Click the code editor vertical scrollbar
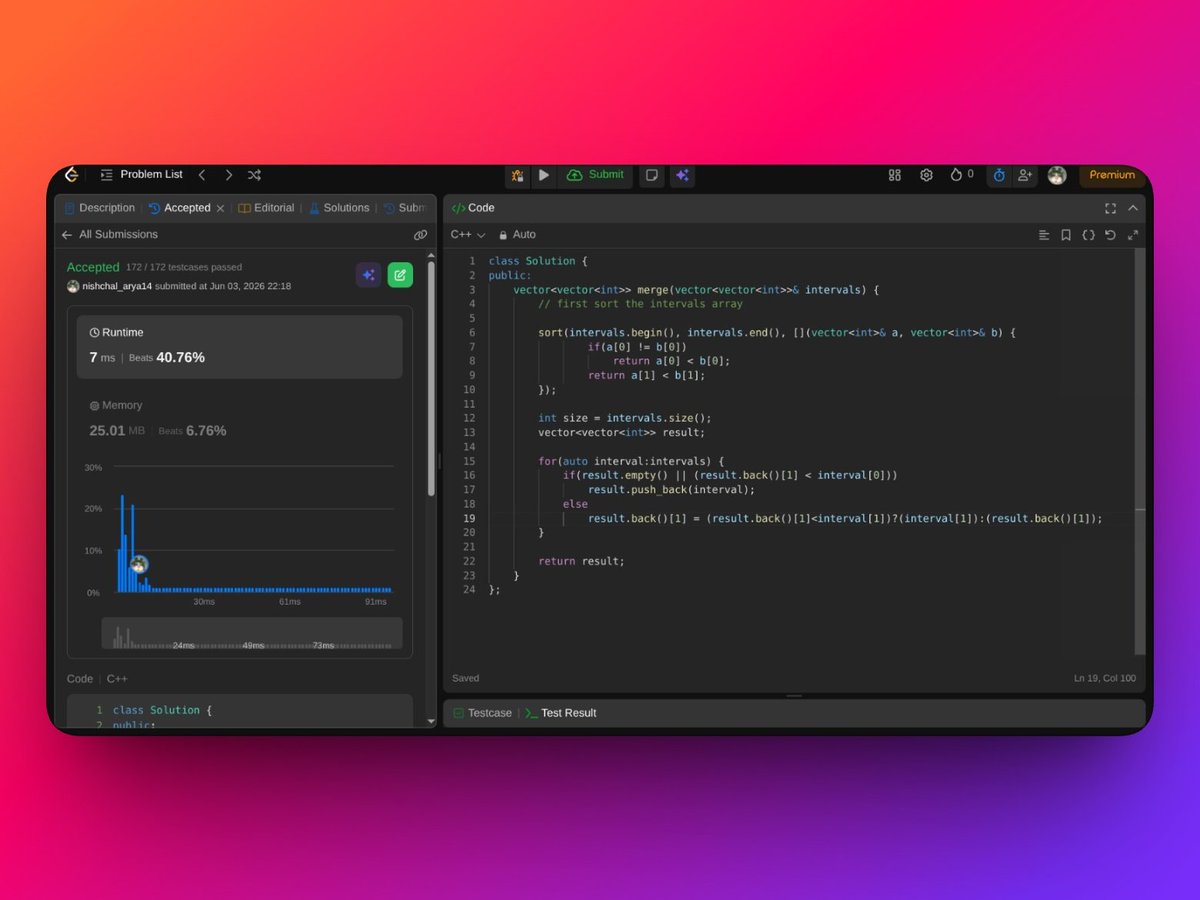The width and height of the screenshot is (1200, 900). click(1140, 452)
